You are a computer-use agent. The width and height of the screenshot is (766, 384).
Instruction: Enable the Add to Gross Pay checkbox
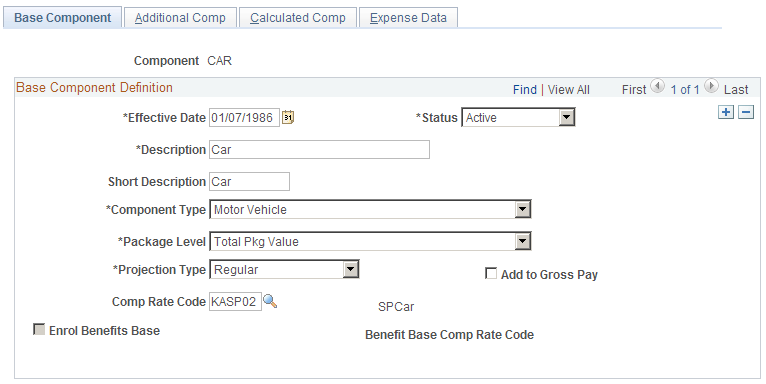[490, 273]
